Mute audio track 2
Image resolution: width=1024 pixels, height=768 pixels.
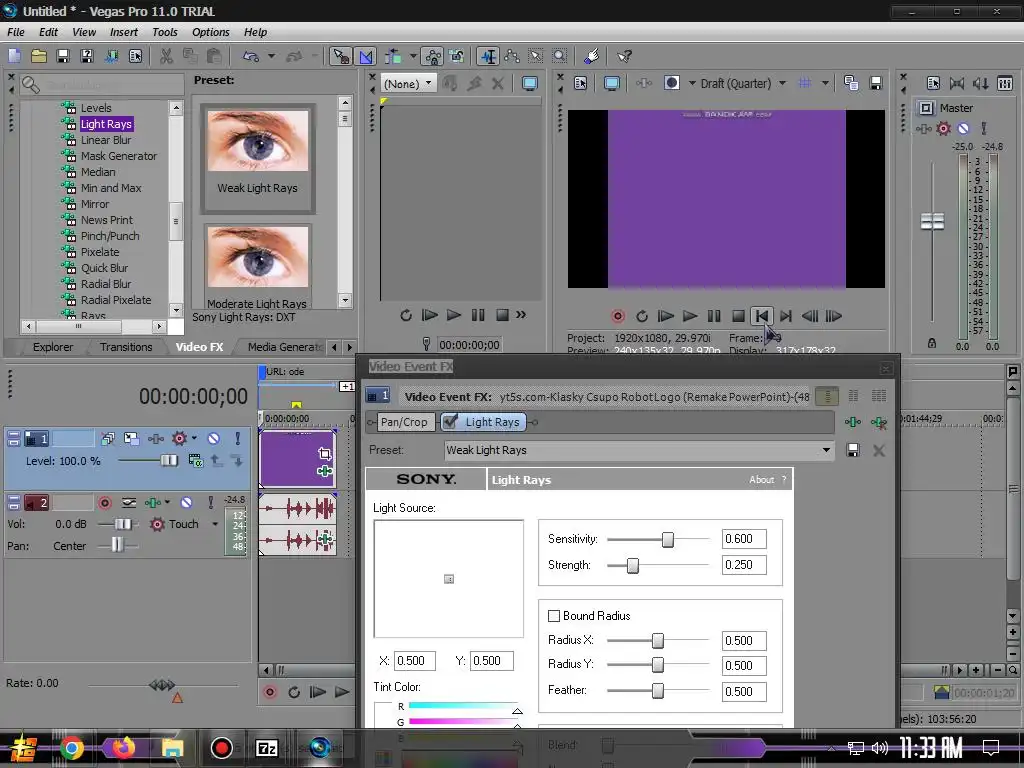(187, 502)
